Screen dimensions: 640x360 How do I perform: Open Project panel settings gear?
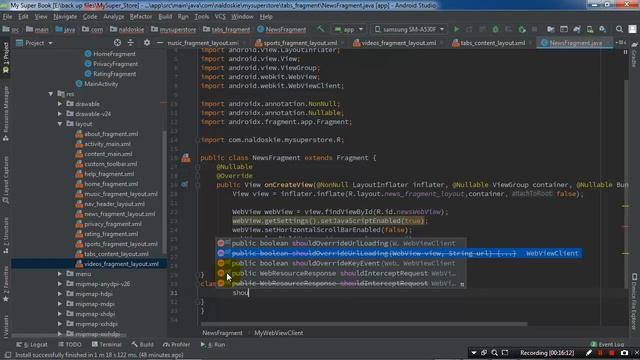(x=147, y=42)
